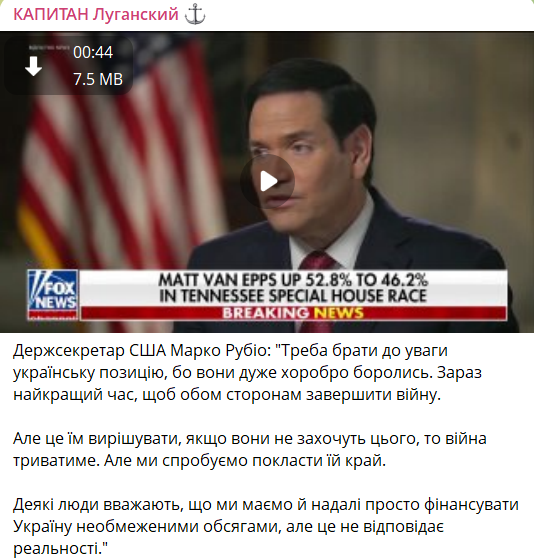Viewport: 534px width, 558px height.
Task: Click the final word реальності in the message
Action: click(x=55, y=548)
